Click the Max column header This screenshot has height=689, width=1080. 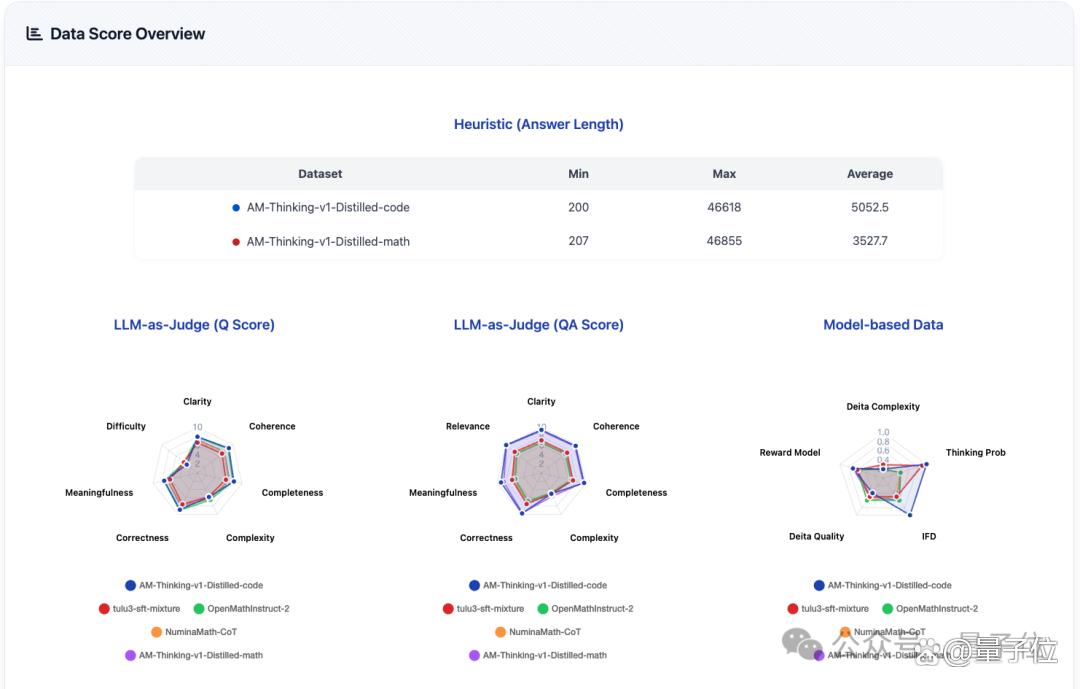click(724, 174)
